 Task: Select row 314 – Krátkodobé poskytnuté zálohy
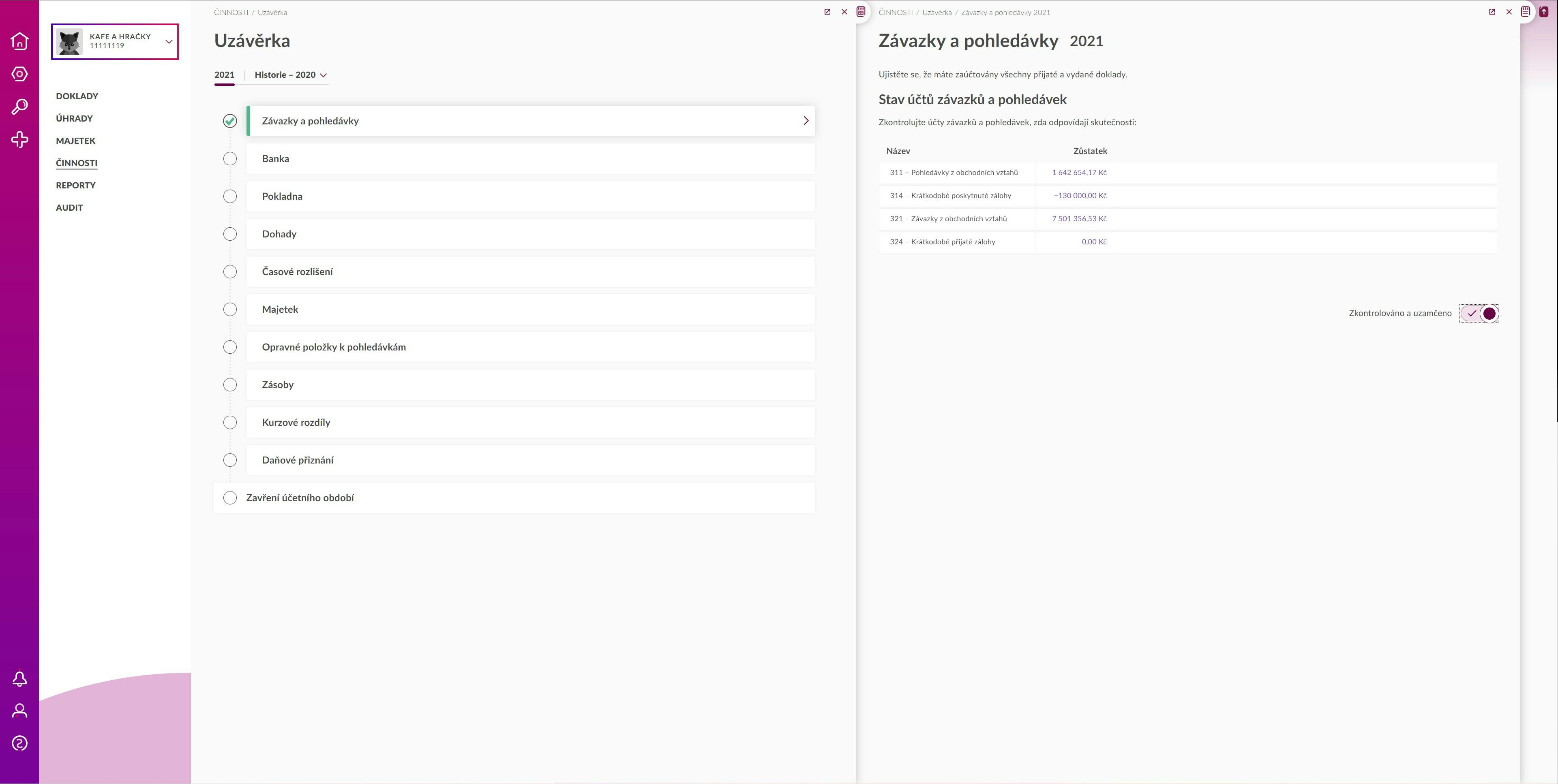point(1188,195)
